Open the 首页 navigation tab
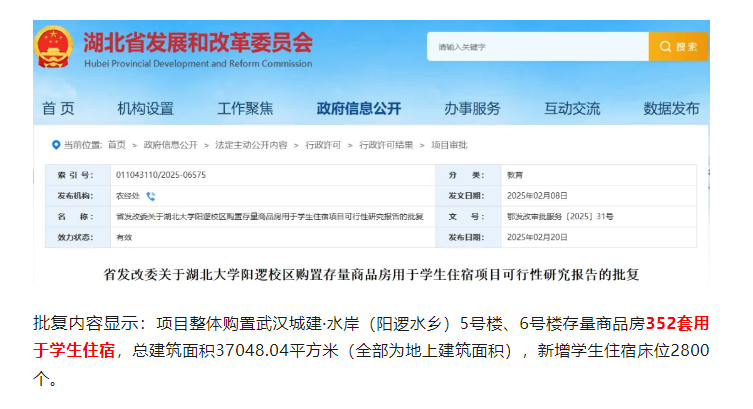Viewport: 753px width, 409px height. pyautogui.click(x=58, y=108)
